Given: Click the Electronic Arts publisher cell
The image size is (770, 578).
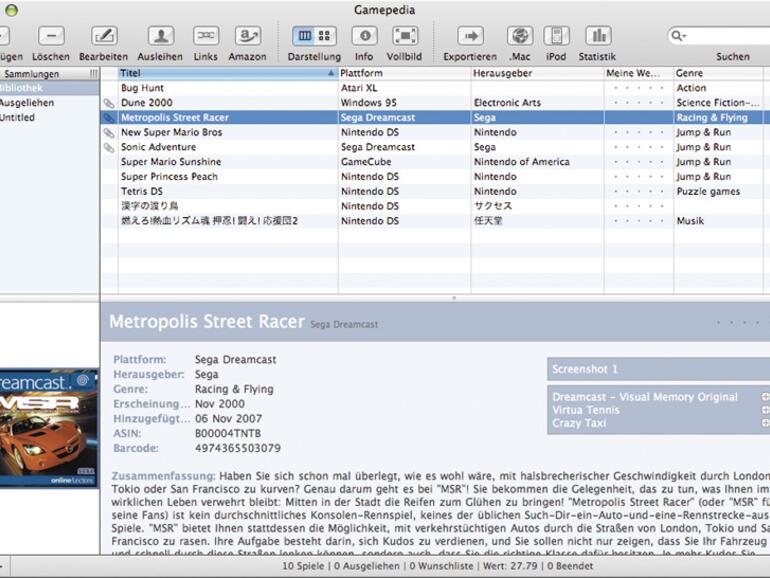Looking at the screenshot, I should pyautogui.click(x=507, y=103).
